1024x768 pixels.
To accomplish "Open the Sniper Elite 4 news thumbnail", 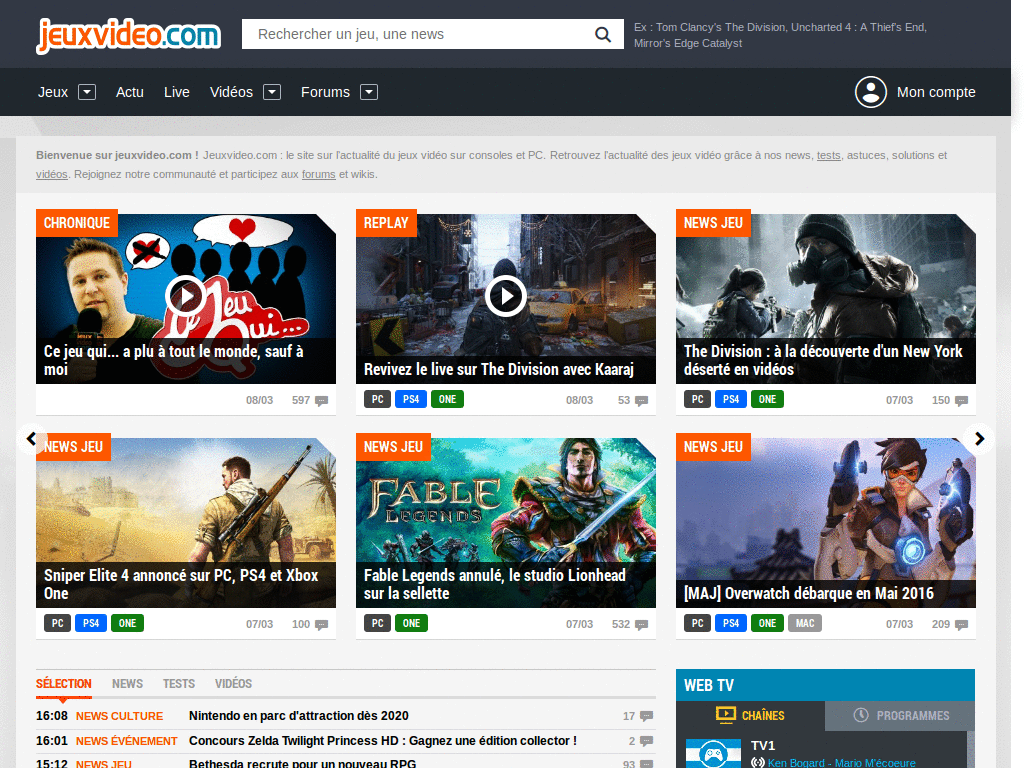I will (185, 522).
